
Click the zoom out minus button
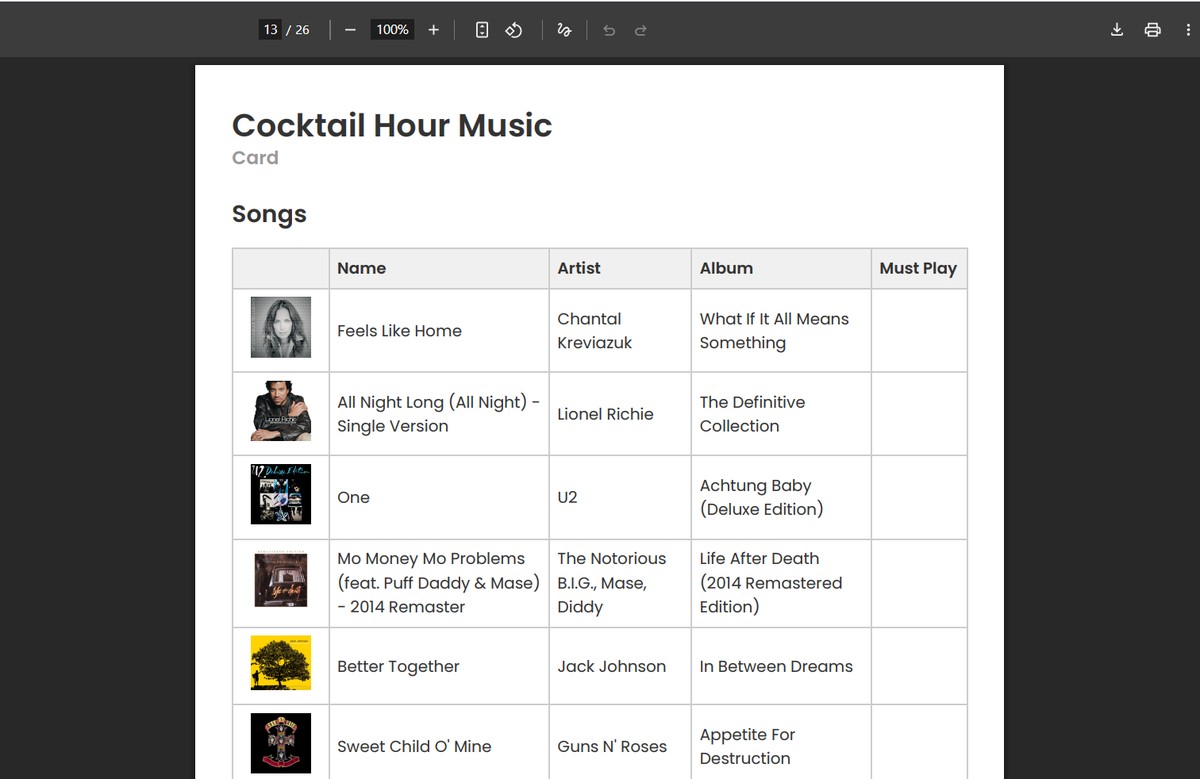pyautogui.click(x=350, y=30)
